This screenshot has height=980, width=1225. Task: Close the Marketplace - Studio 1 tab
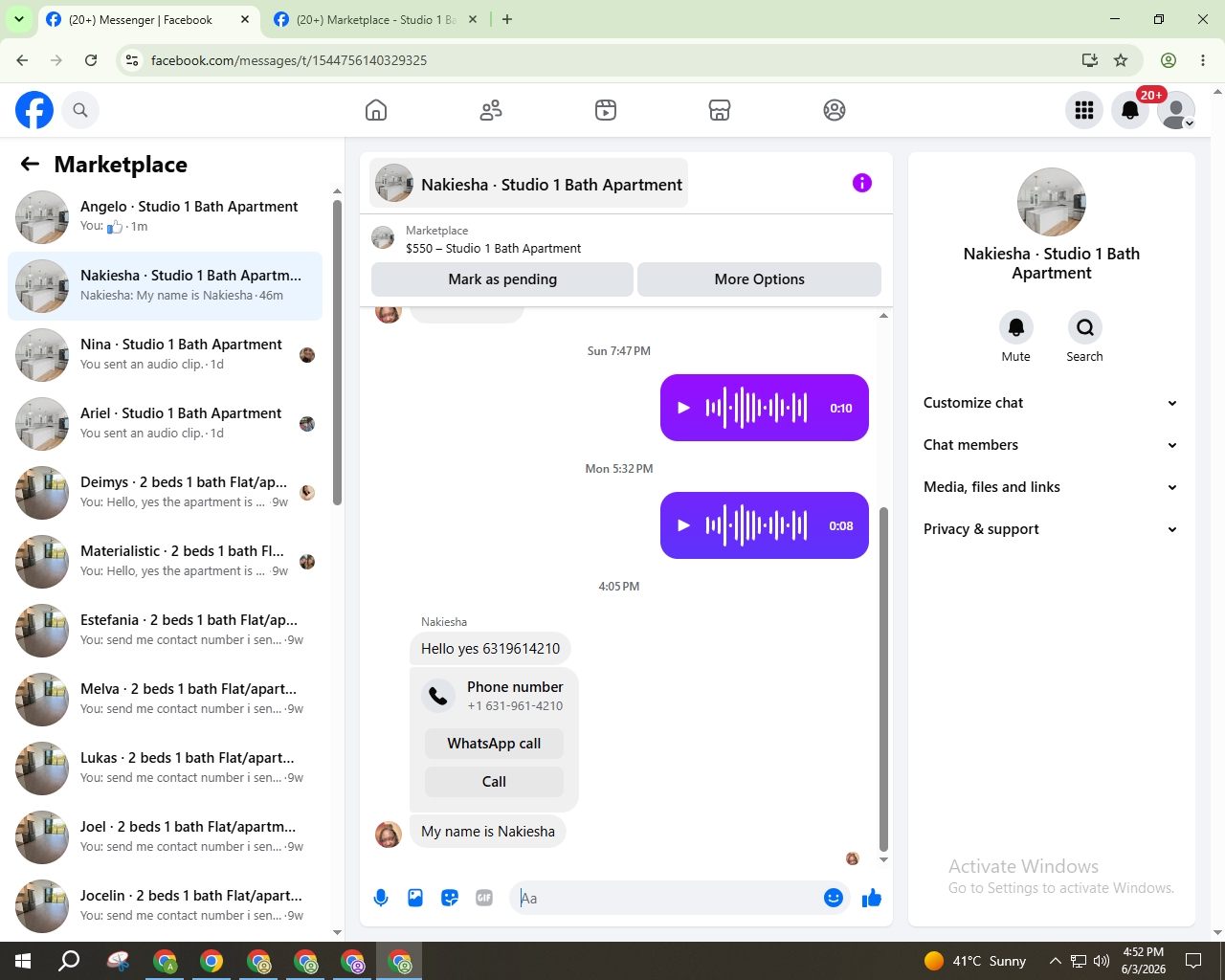pyautogui.click(x=473, y=19)
